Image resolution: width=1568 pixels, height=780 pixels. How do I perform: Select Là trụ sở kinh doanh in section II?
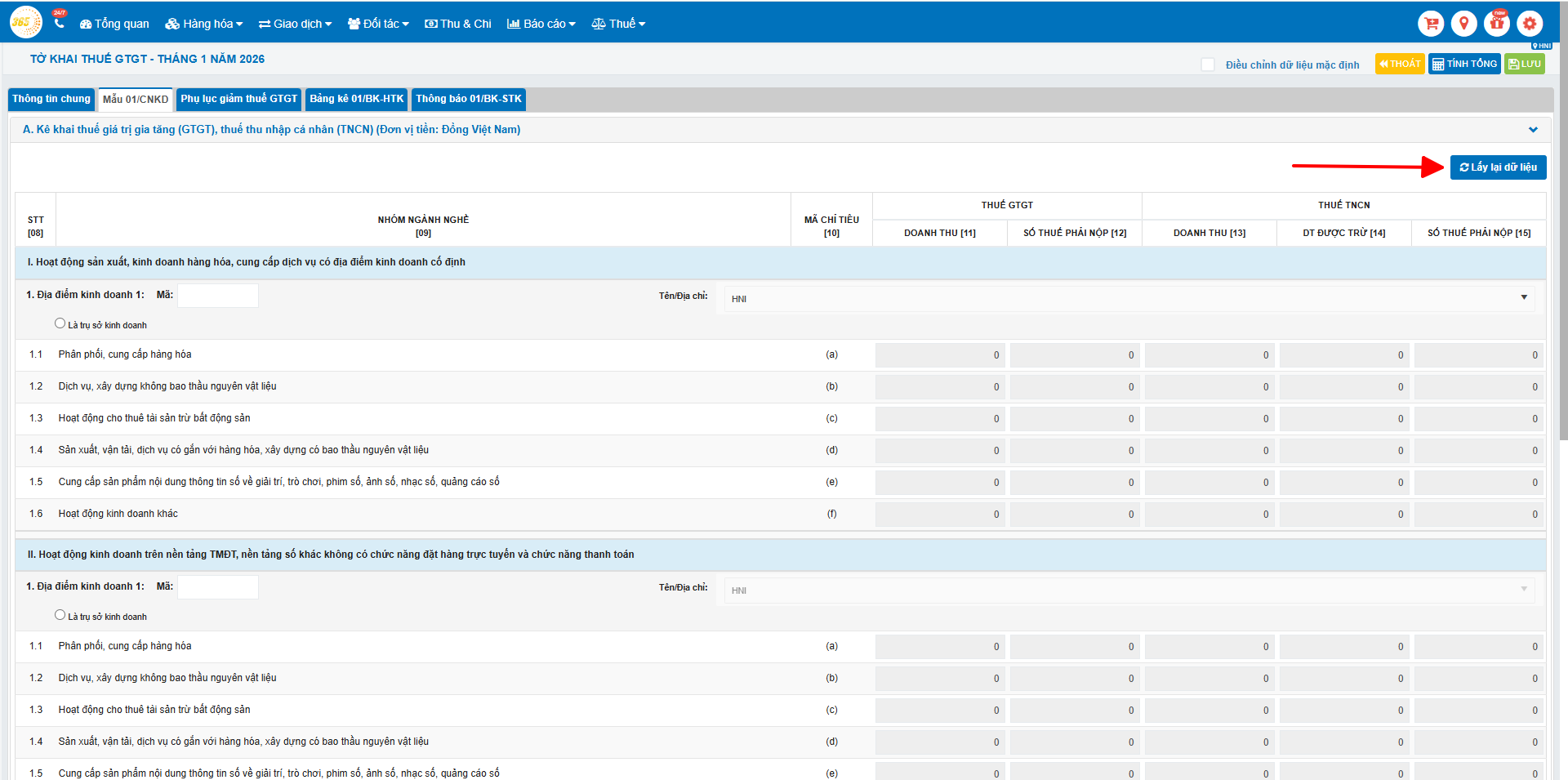pyautogui.click(x=60, y=615)
